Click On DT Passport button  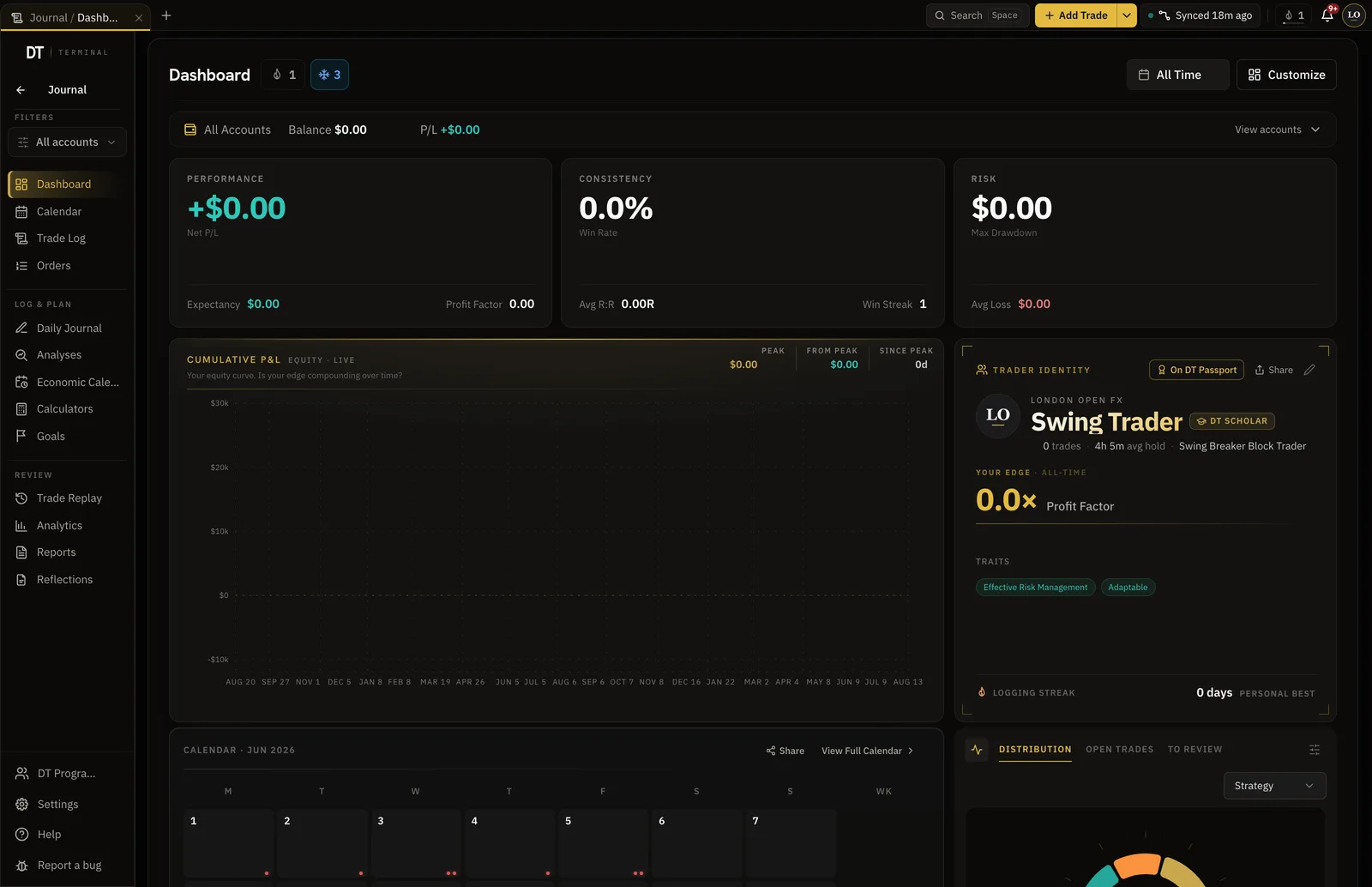click(x=1197, y=370)
